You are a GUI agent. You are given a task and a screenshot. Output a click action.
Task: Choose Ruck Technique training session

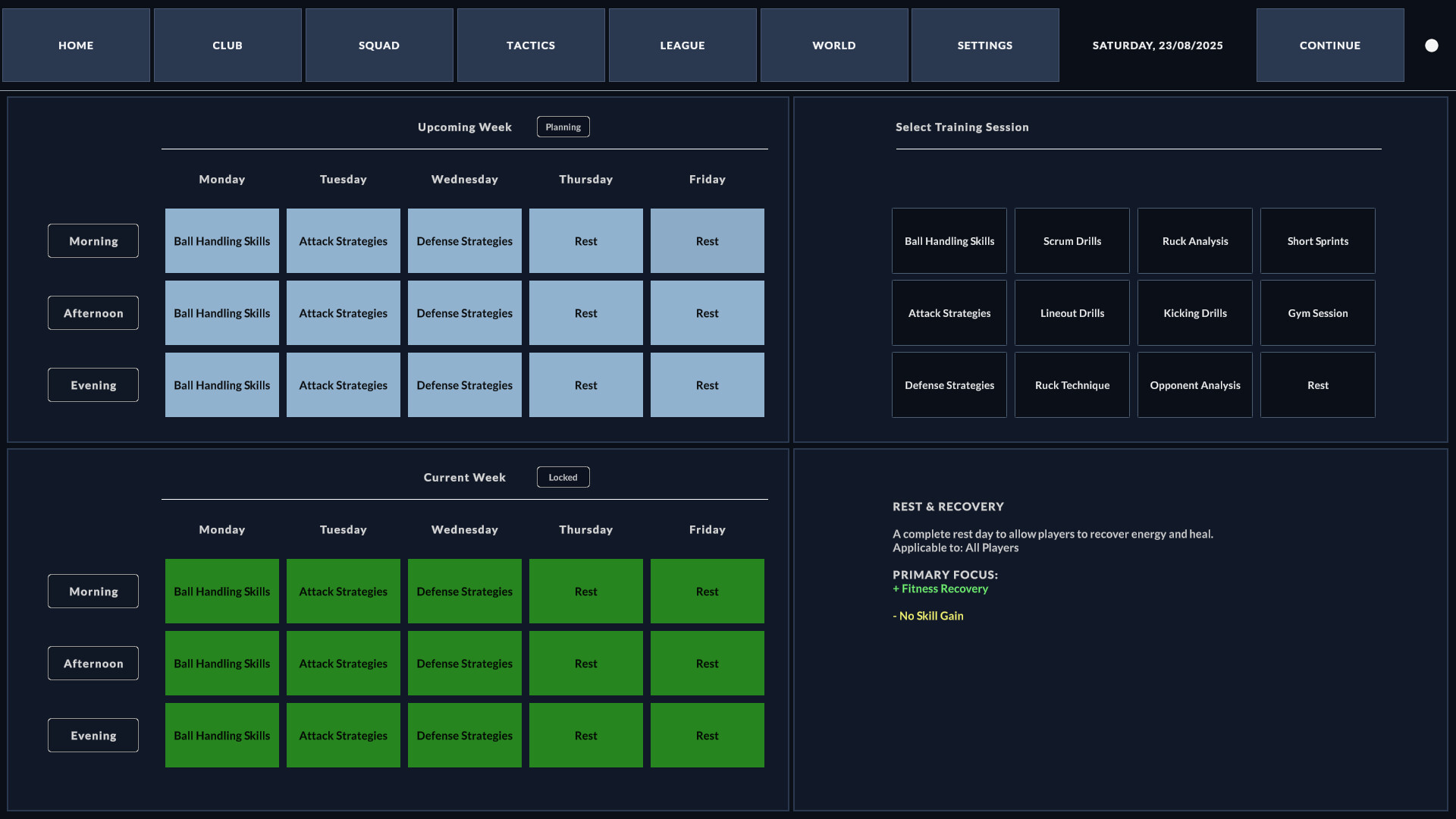pyautogui.click(x=1072, y=385)
